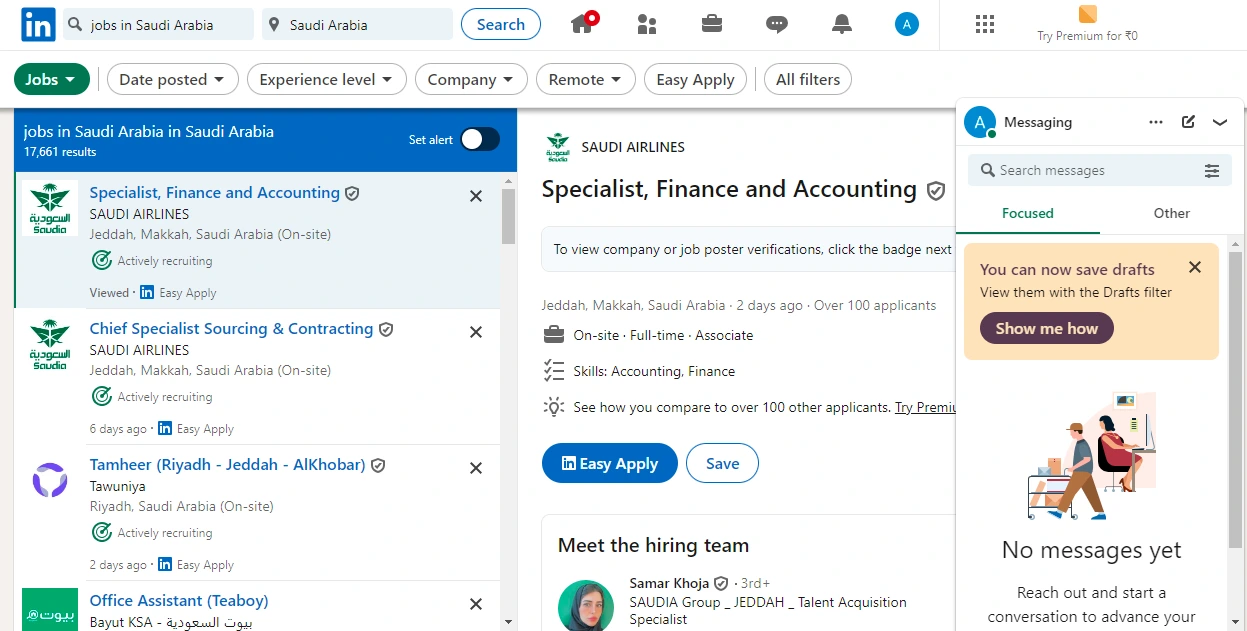Image resolution: width=1247 pixels, height=631 pixels.
Task: Click the Tawuniya company logo
Action: point(50,480)
